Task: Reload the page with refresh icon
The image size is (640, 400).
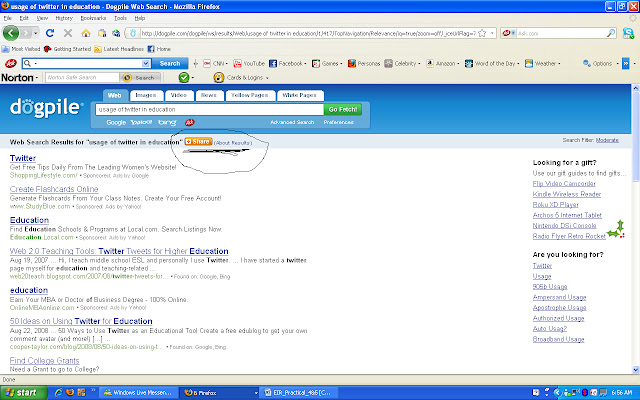Action: click(x=50, y=33)
